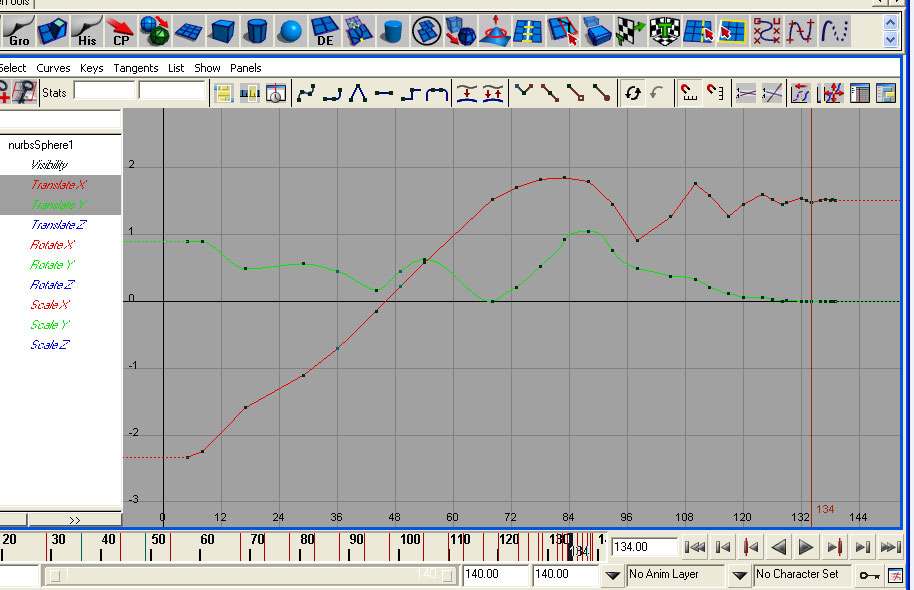The image size is (914, 590).
Task: Click the circled polygon faces shelf icon
Action: click(x=427, y=31)
